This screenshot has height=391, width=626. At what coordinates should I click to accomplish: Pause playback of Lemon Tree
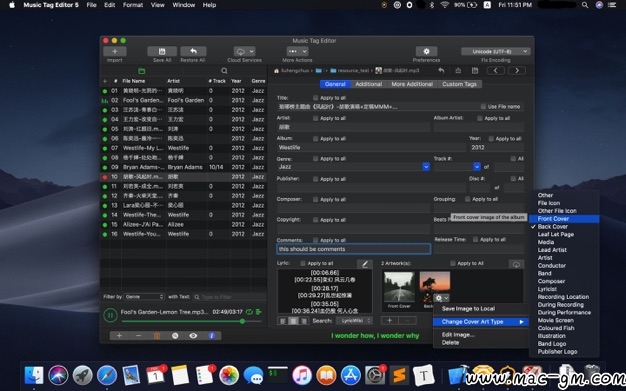(110, 315)
